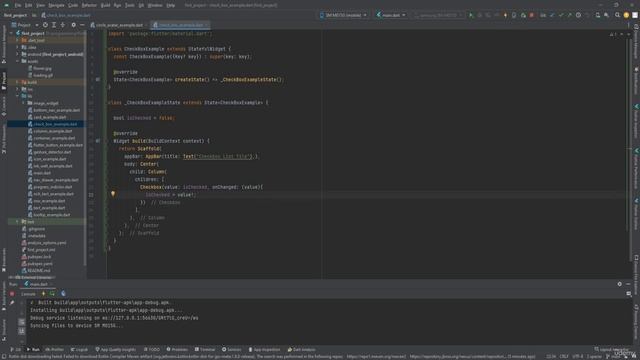
Task: Collapse the assets folder
Action: point(18,61)
